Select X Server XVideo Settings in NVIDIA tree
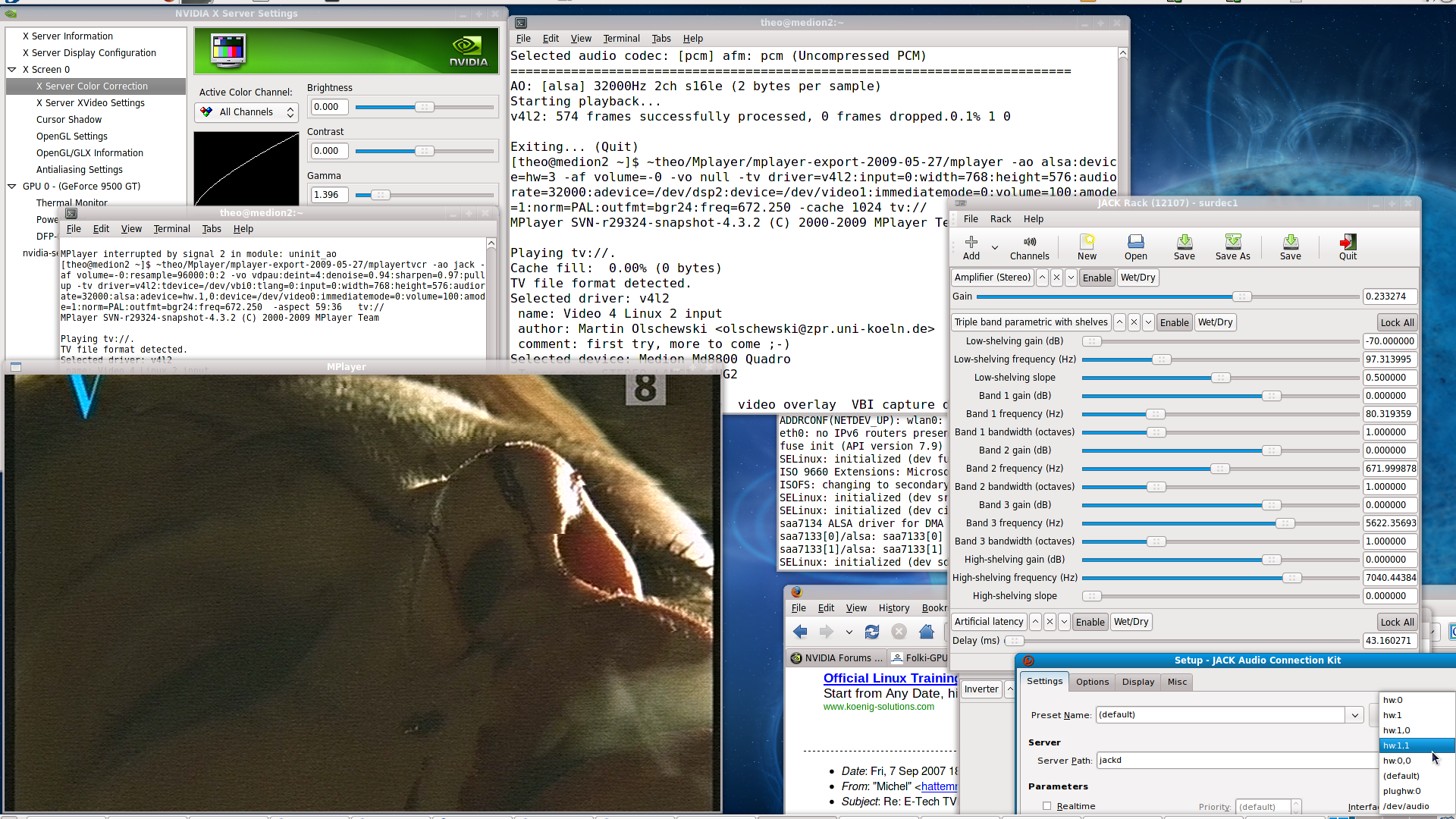 click(90, 103)
